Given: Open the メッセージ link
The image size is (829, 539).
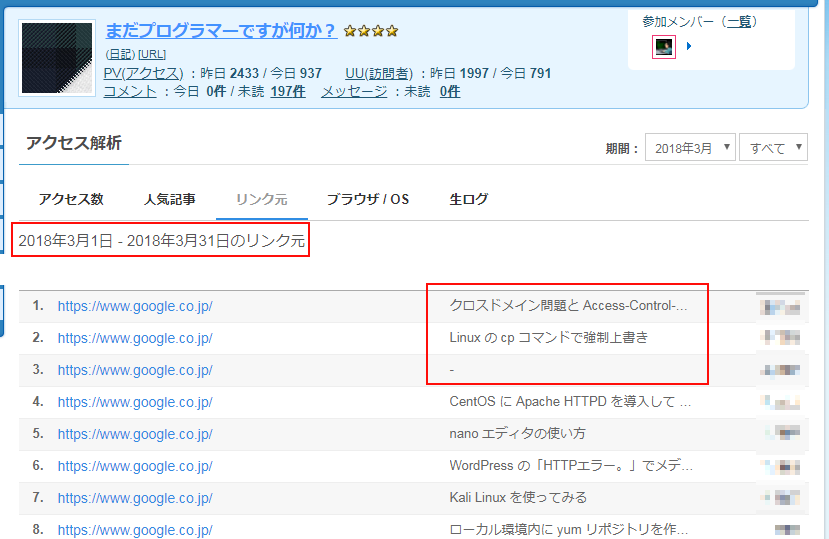Looking at the screenshot, I should (x=354, y=91).
